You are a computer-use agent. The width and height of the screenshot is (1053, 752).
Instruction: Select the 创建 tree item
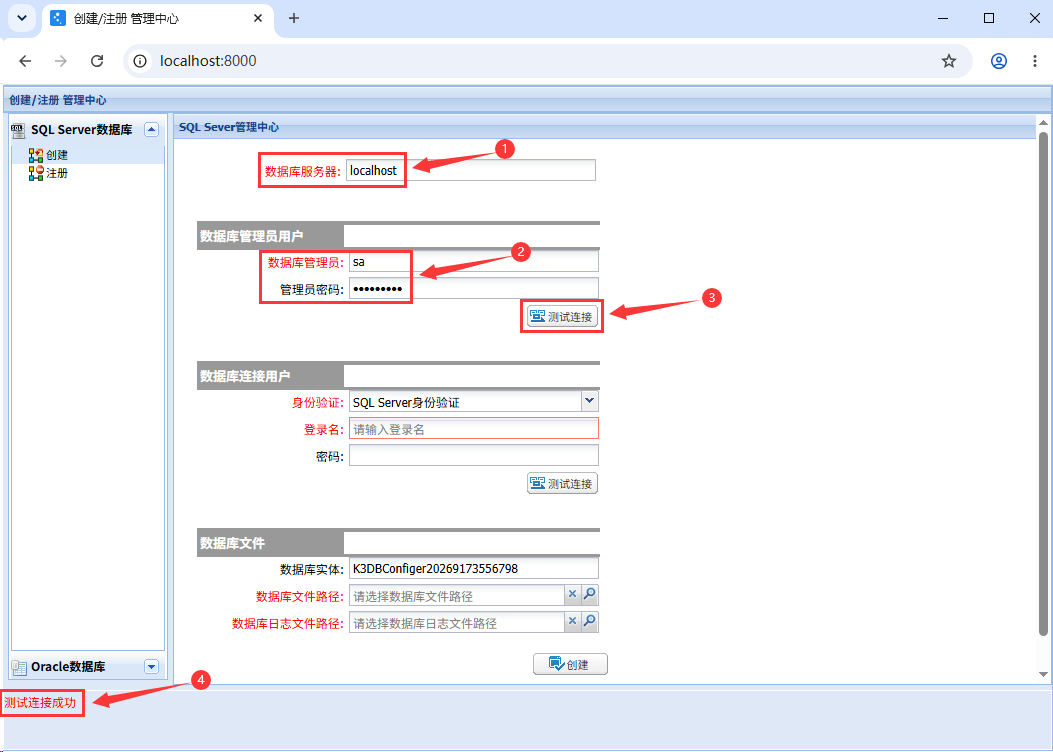point(48,155)
